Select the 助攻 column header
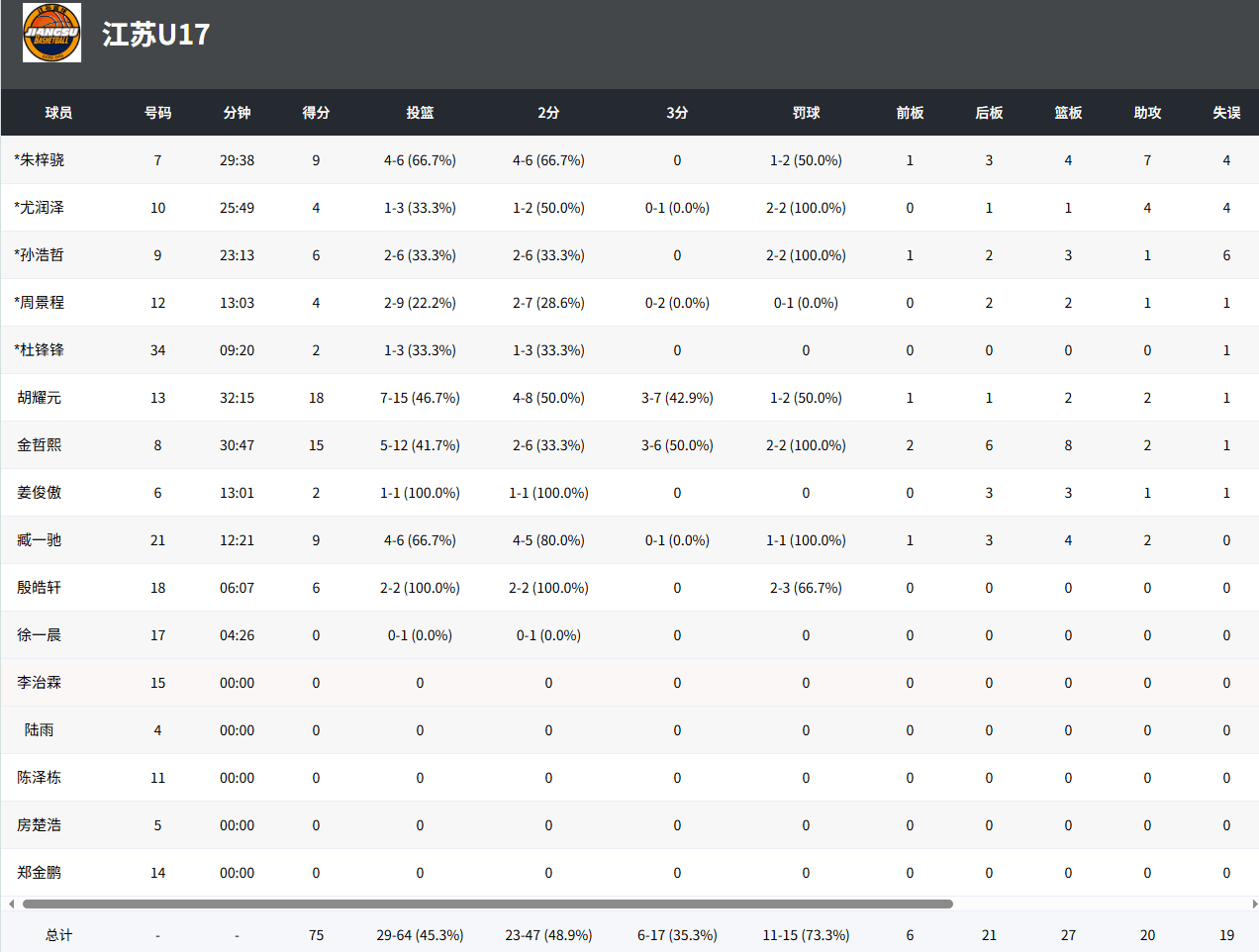Viewport: 1259px width, 952px height. [1147, 113]
